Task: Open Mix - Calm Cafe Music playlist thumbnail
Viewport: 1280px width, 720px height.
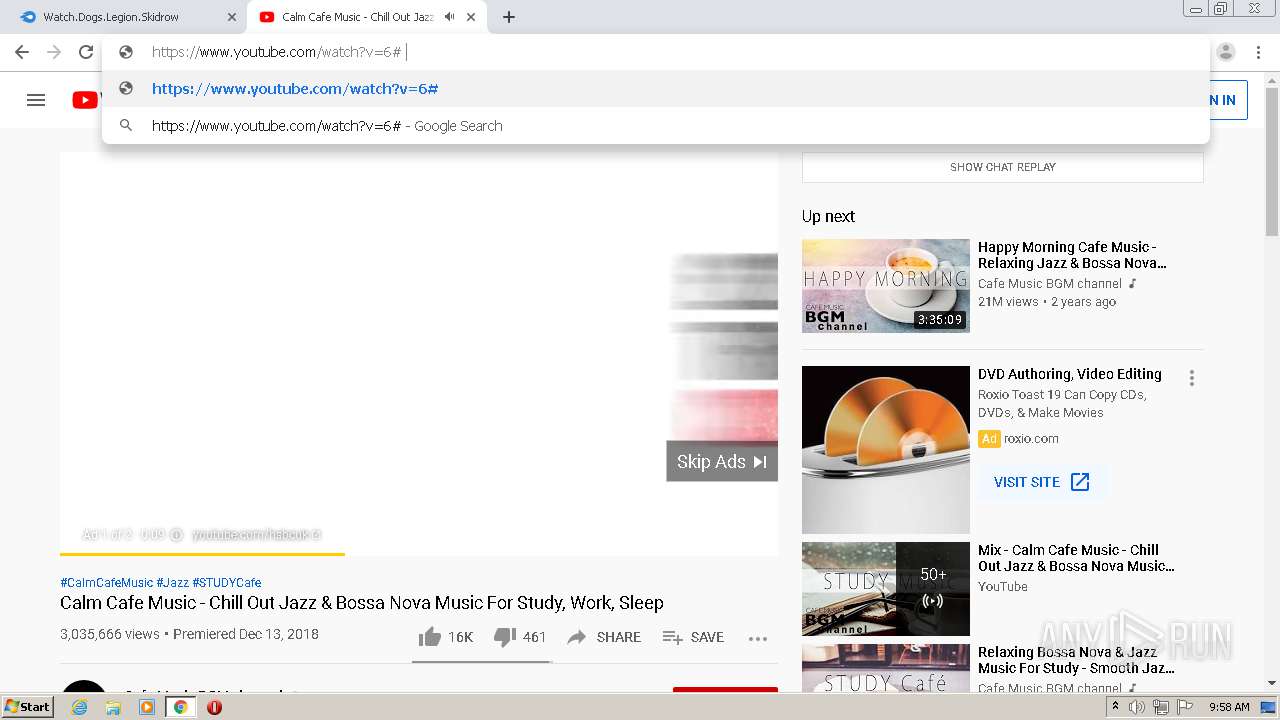Action: [x=886, y=589]
